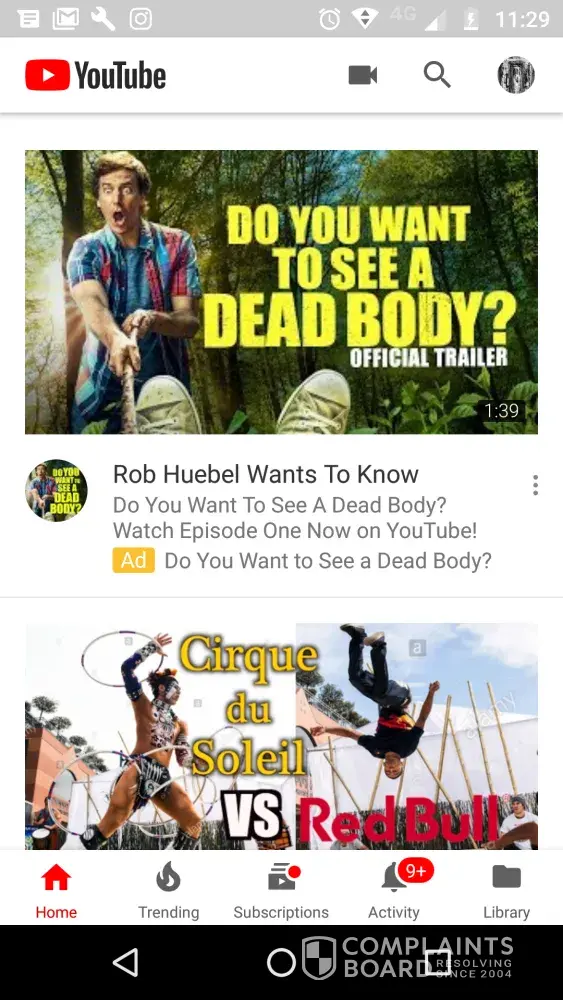The width and height of the screenshot is (563, 1000).
Task: Play the Dead Body official trailer thumbnail
Action: click(281, 292)
